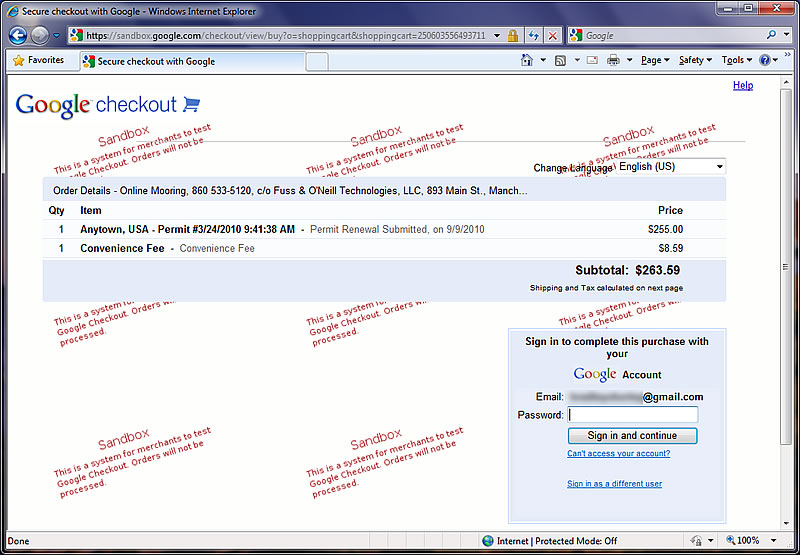800x555 pixels.
Task: Expand the address bar URL history dropdown
Action: 497,35
